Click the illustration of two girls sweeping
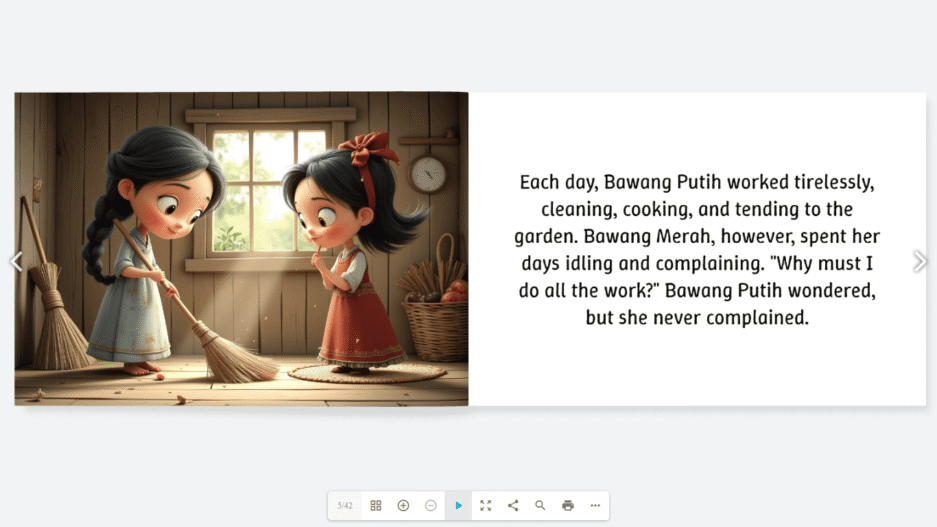Viewport: 937px width, 527px height. (x=241, y=249)
